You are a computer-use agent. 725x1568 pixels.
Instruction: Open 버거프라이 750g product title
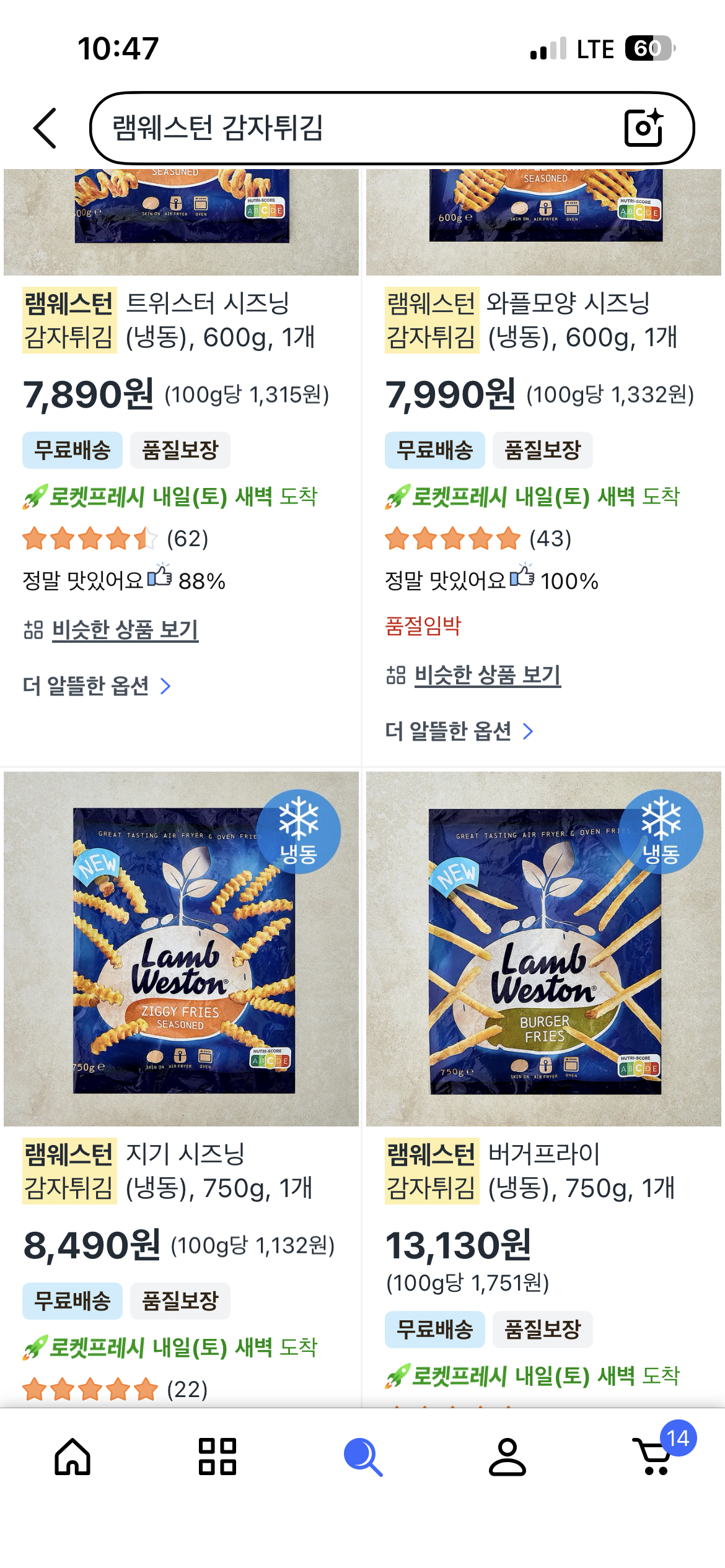[530, 1171]
